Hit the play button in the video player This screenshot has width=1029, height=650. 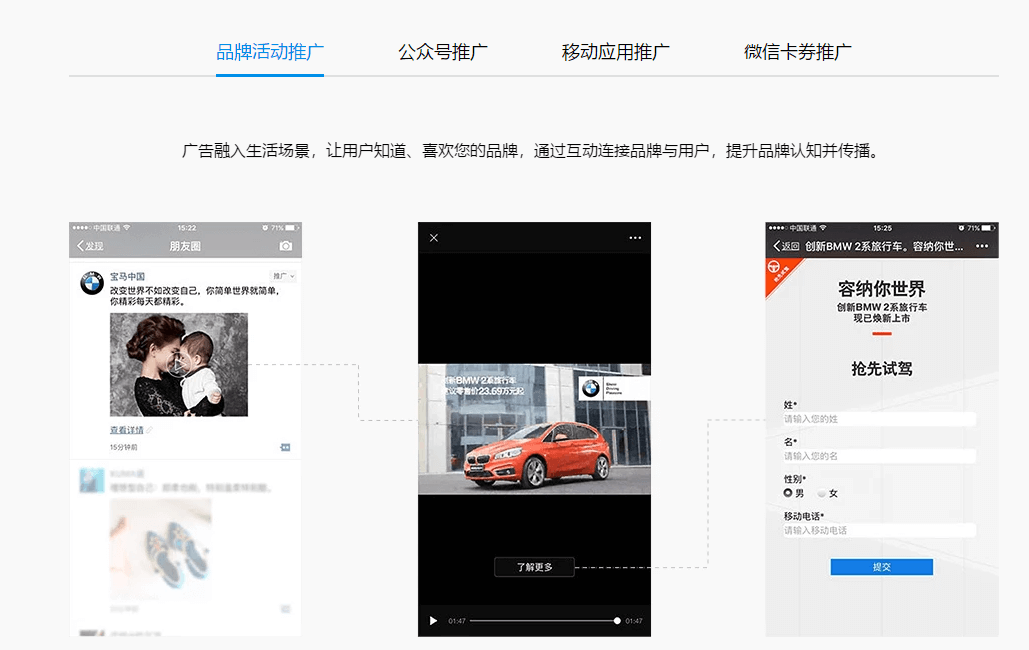coord(433,620)
